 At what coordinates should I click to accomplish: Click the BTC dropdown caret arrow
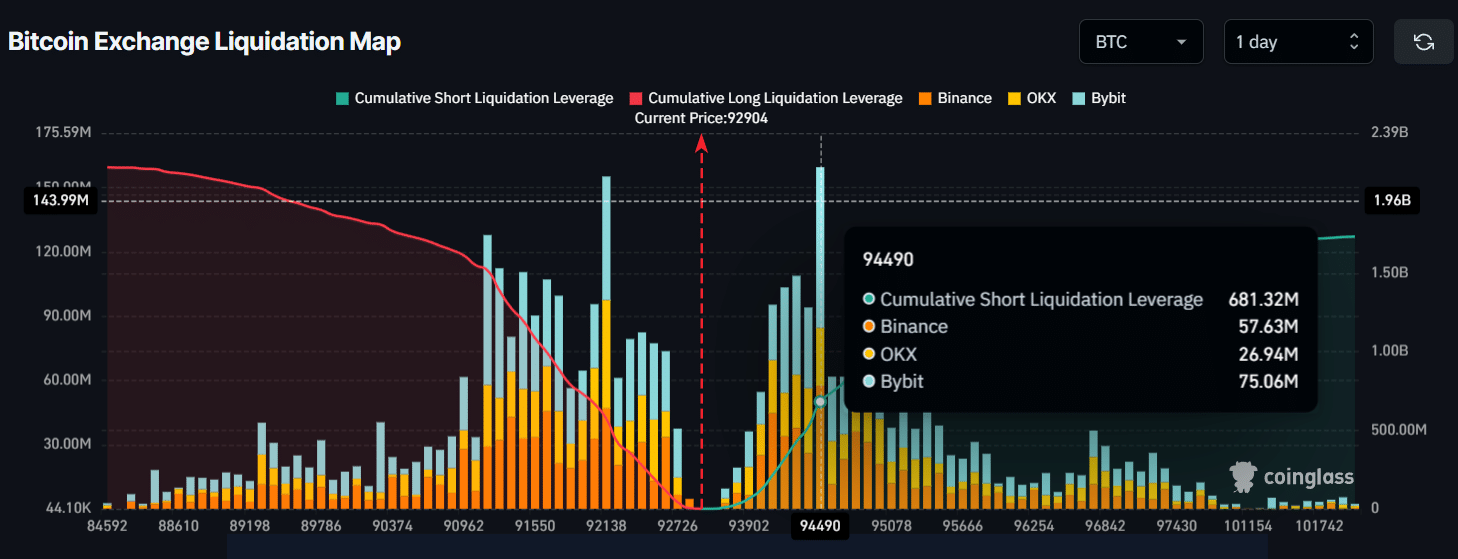1182,42
